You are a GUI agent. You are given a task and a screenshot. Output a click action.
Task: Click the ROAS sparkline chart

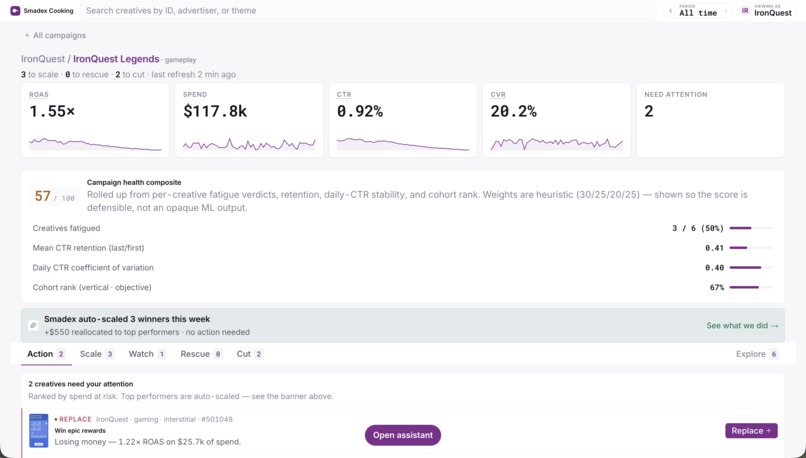(95, 144)
